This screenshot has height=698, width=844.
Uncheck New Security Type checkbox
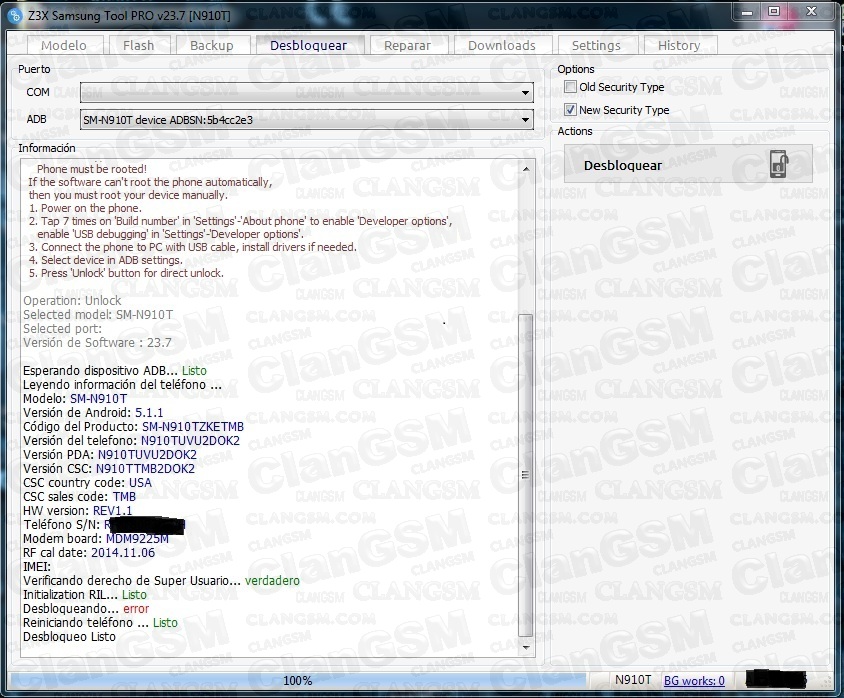tap(571, 110)
